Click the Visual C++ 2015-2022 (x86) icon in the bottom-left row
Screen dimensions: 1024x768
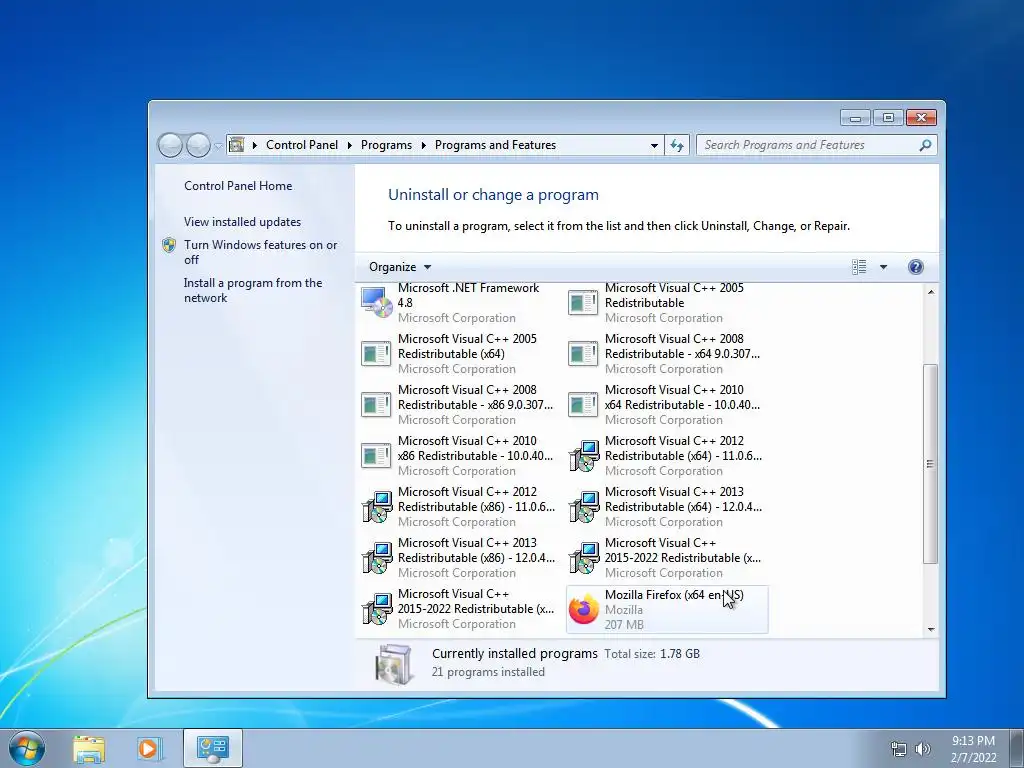pyautogui.click(x=377, y=609)
